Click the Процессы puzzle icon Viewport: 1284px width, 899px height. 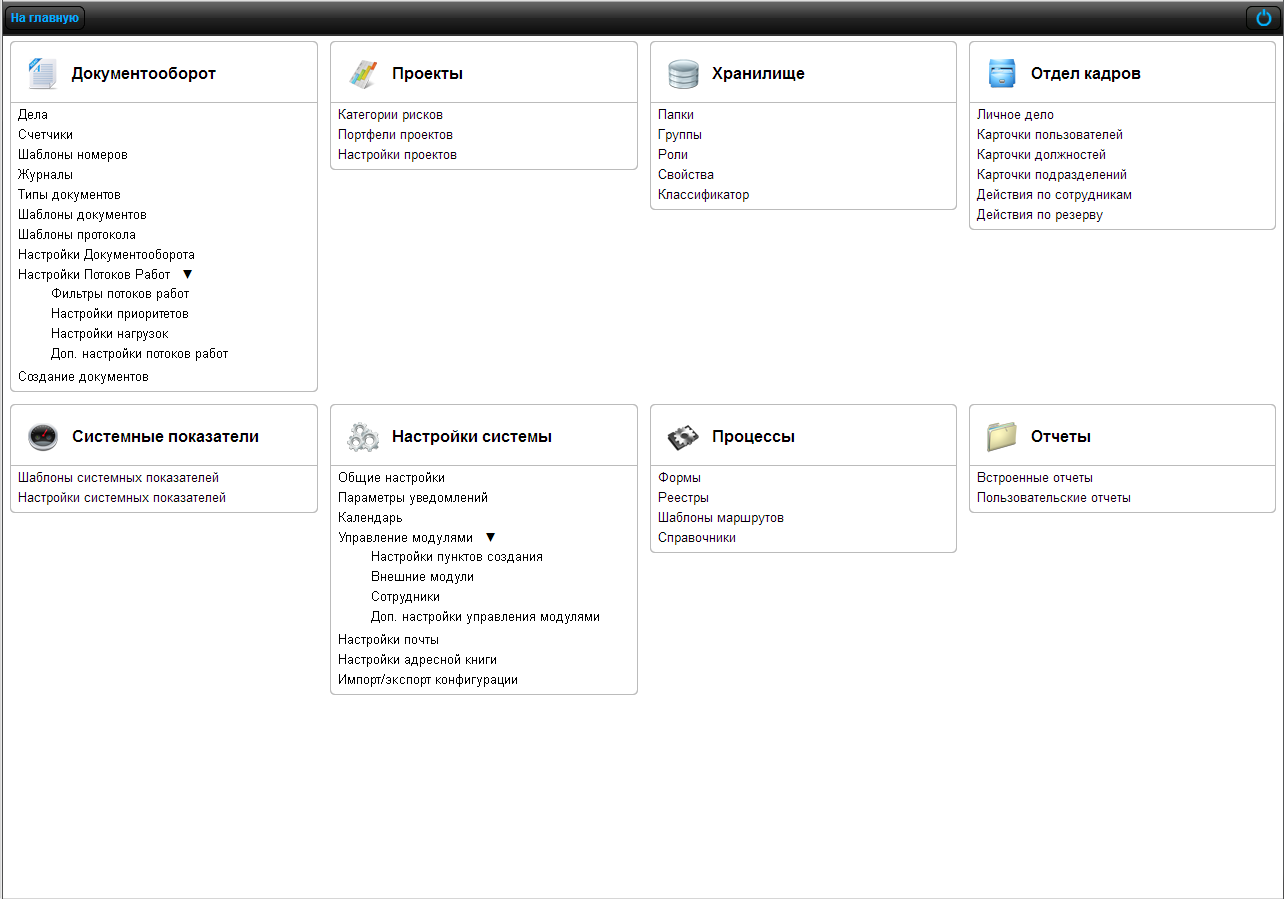point(683,437)
